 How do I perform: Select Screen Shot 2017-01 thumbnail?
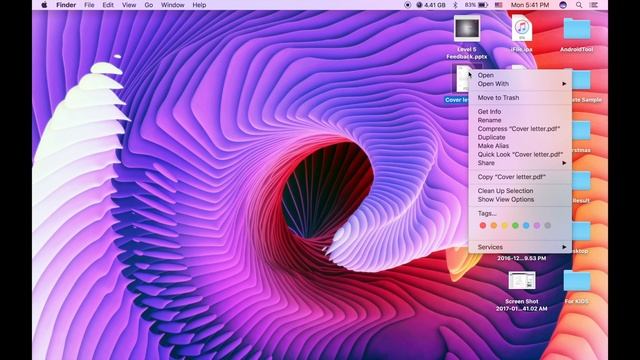[522, 280]
